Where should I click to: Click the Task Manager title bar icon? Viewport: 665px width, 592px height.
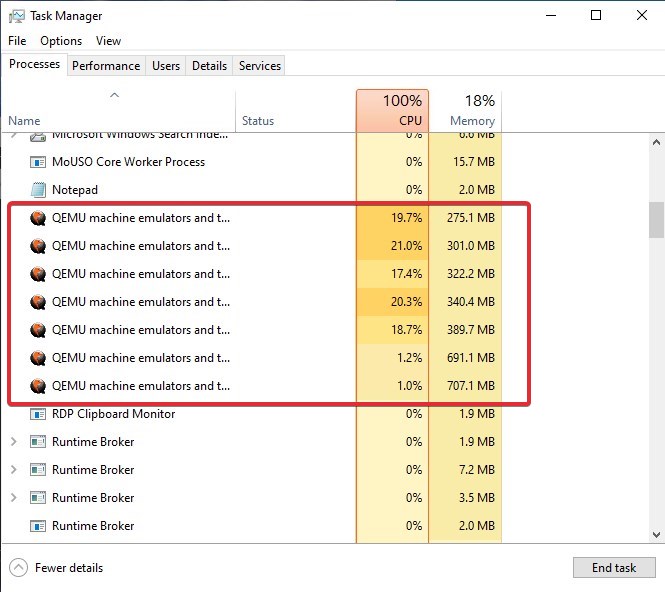[x=17, y=16]
